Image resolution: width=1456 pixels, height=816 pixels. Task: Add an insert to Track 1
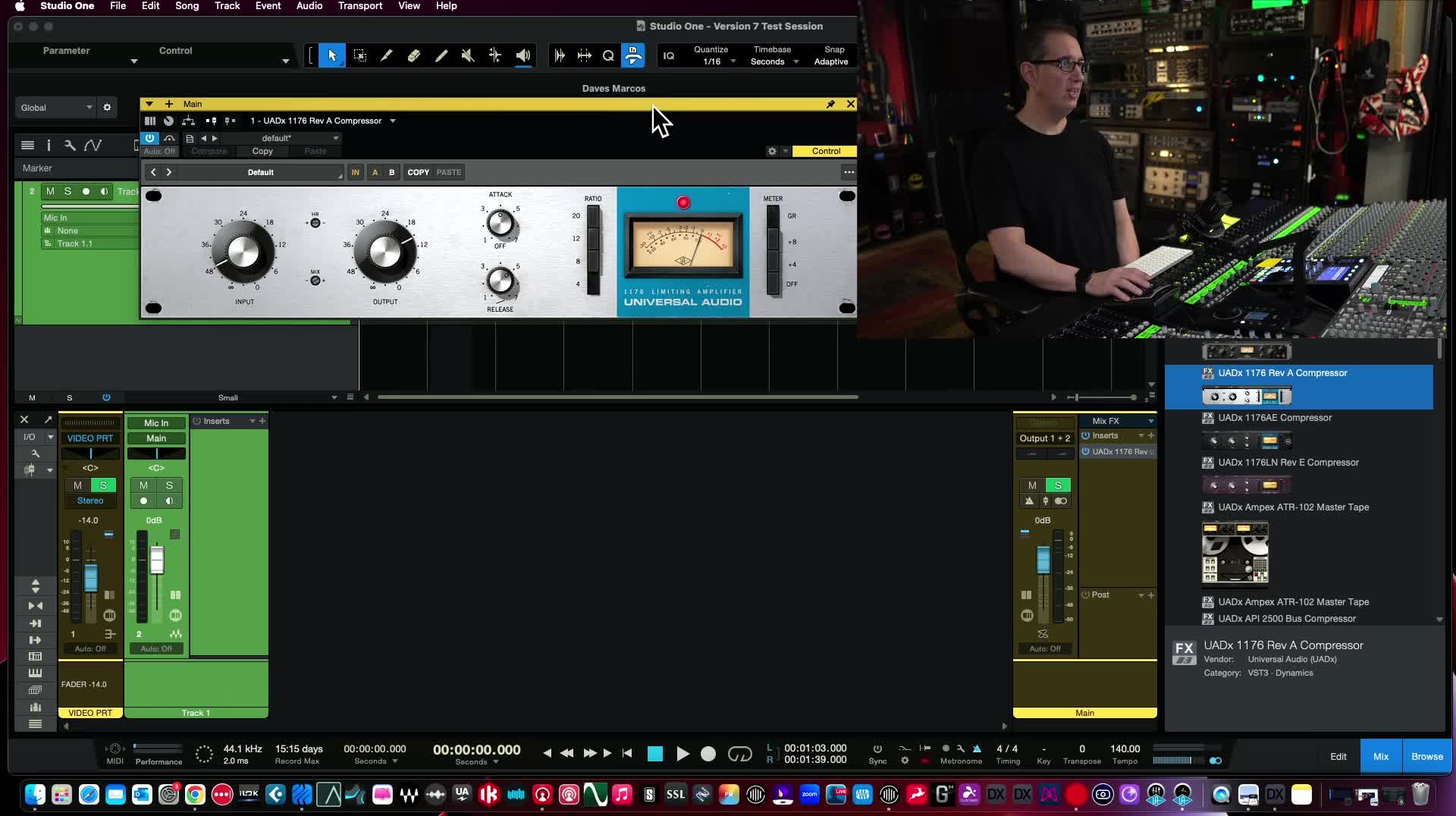point(262,421)
